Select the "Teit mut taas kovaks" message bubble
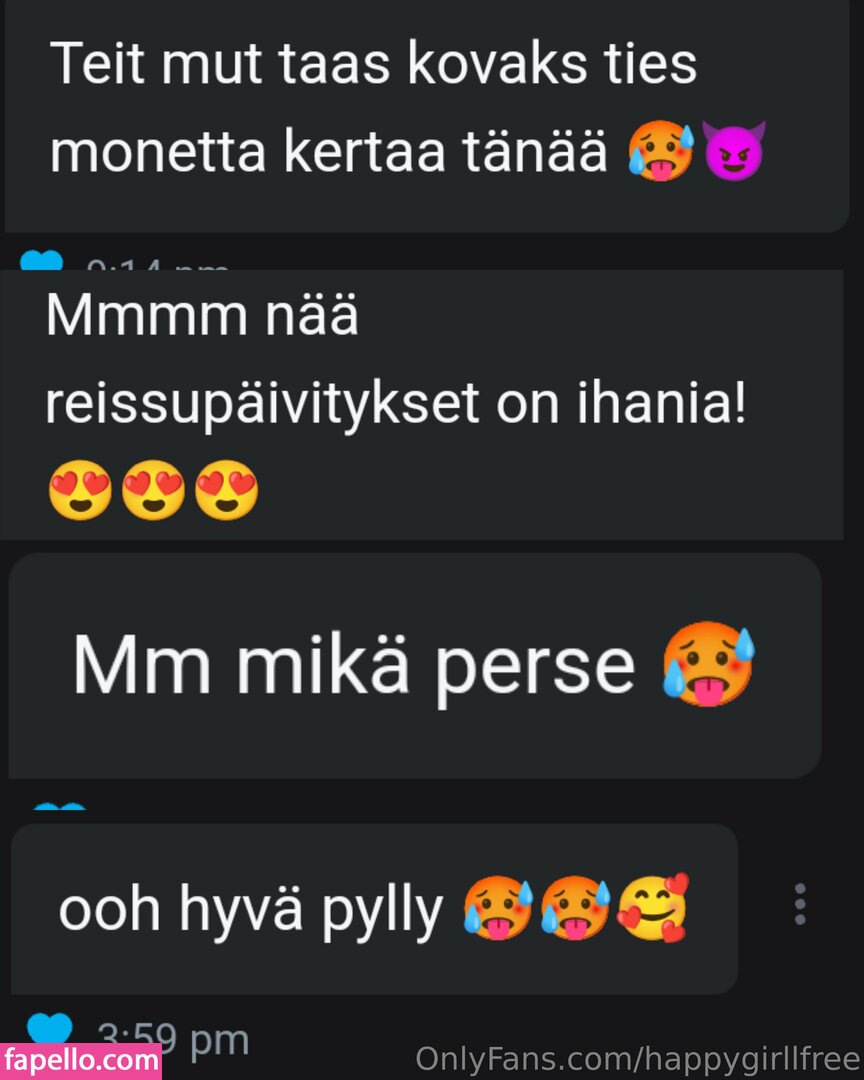The height and width of the screenshot is (1080, 864). pos(426,116)
